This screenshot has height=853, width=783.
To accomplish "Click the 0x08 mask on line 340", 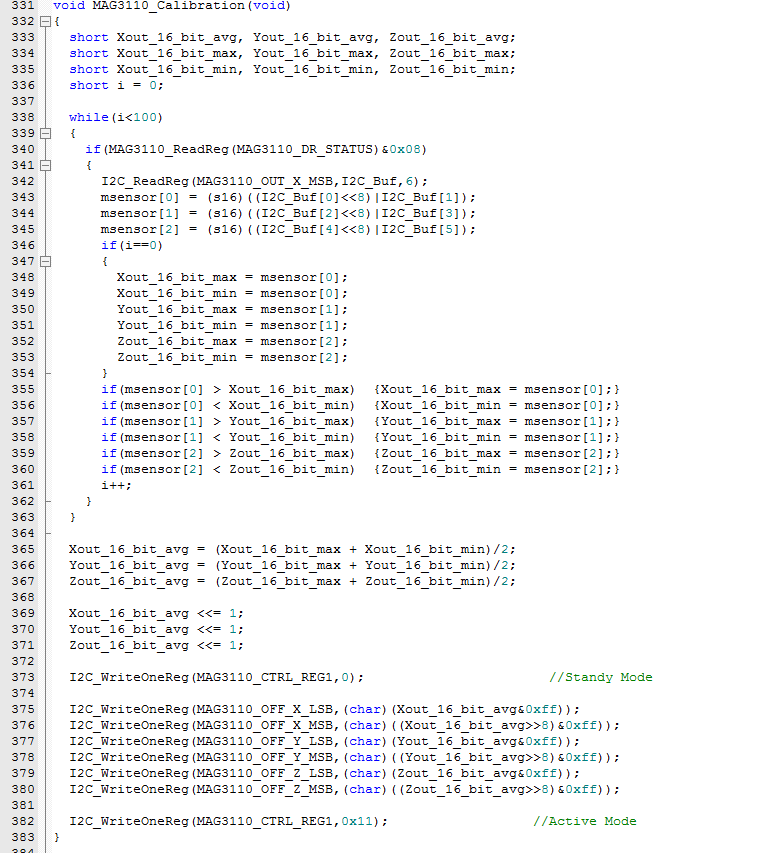I will [x=405, y=149].
